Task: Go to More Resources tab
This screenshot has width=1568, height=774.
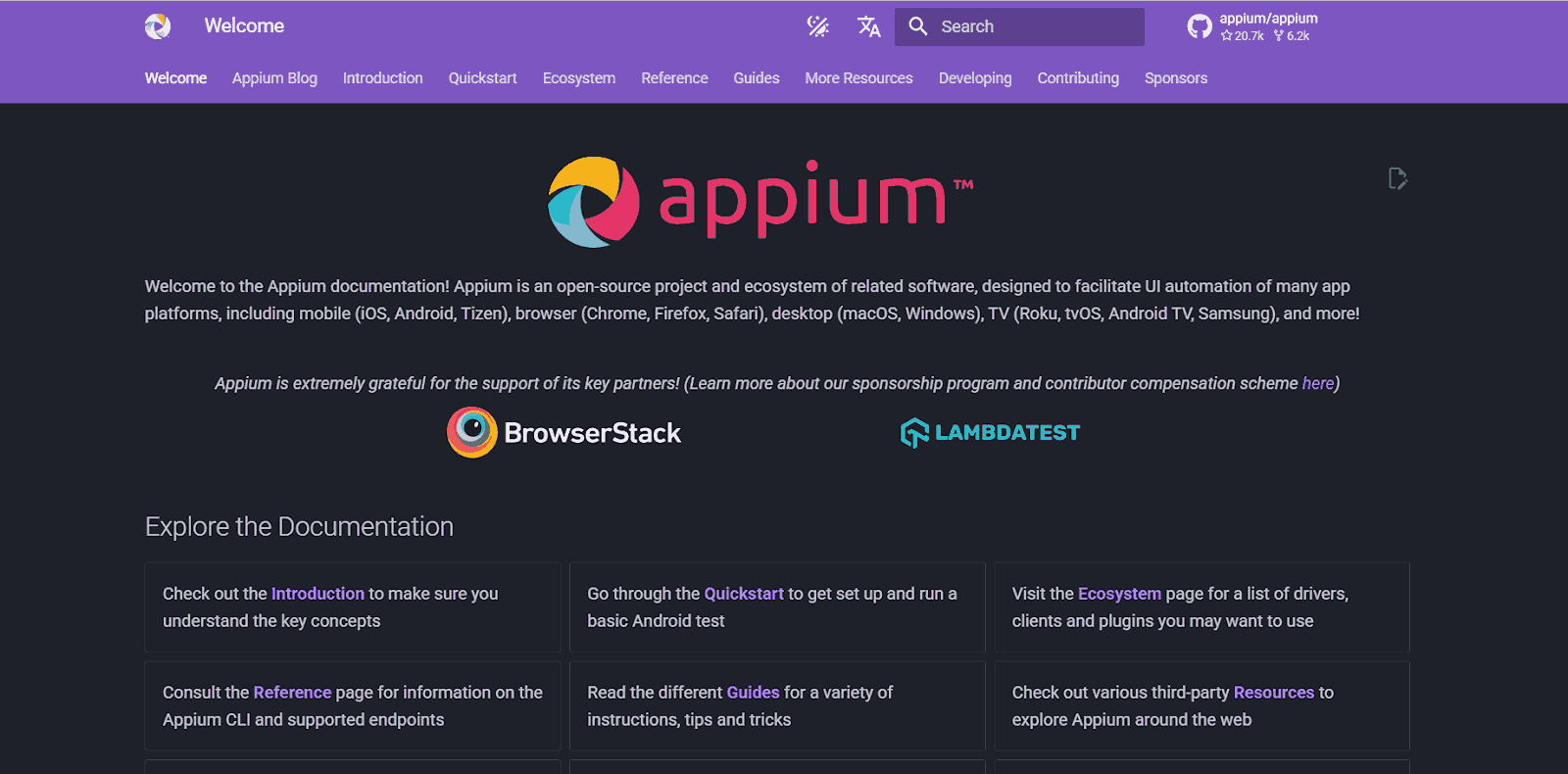Action: tap(858, 78)
